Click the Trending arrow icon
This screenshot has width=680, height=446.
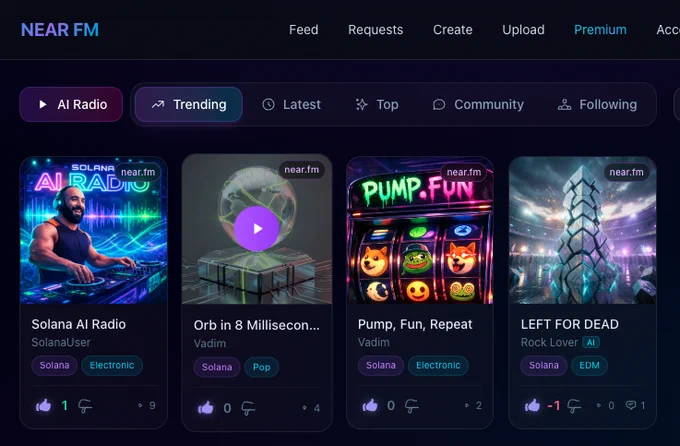158,105
